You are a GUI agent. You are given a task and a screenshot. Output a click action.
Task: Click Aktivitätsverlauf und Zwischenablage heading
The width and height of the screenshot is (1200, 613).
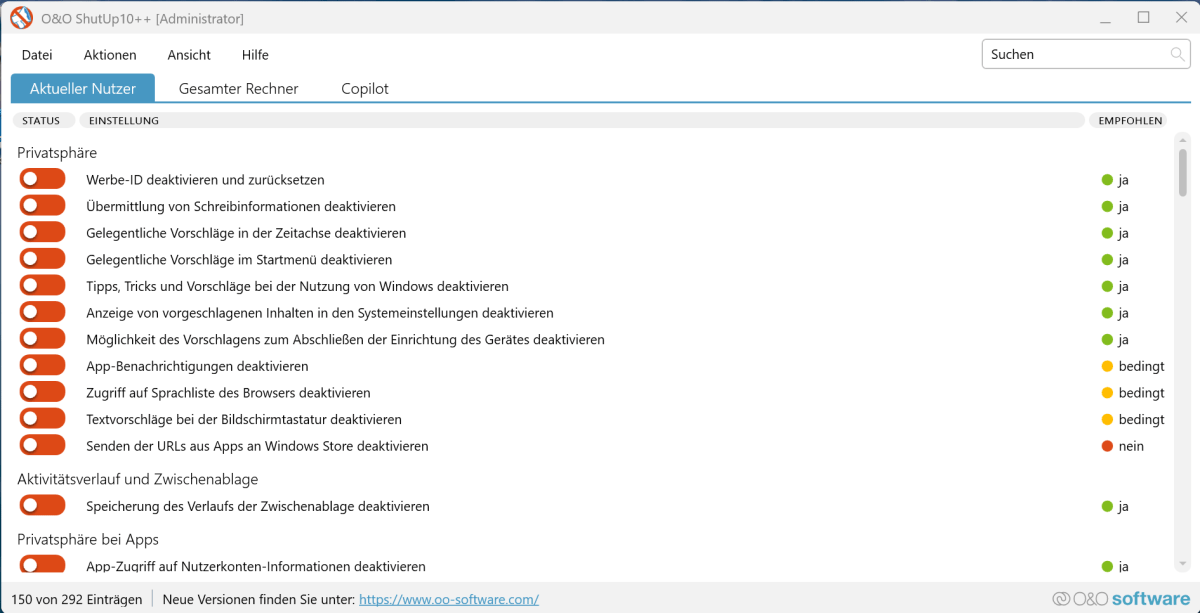[x=138, y=479]
